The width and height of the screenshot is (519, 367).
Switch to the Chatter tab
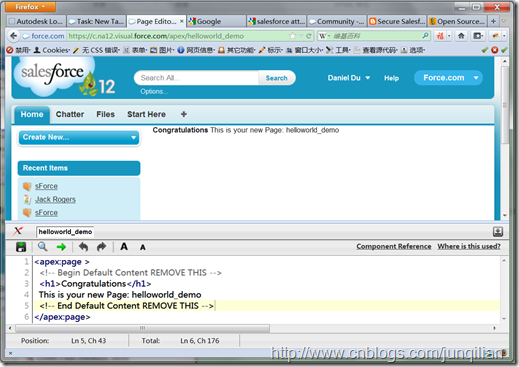70,114
